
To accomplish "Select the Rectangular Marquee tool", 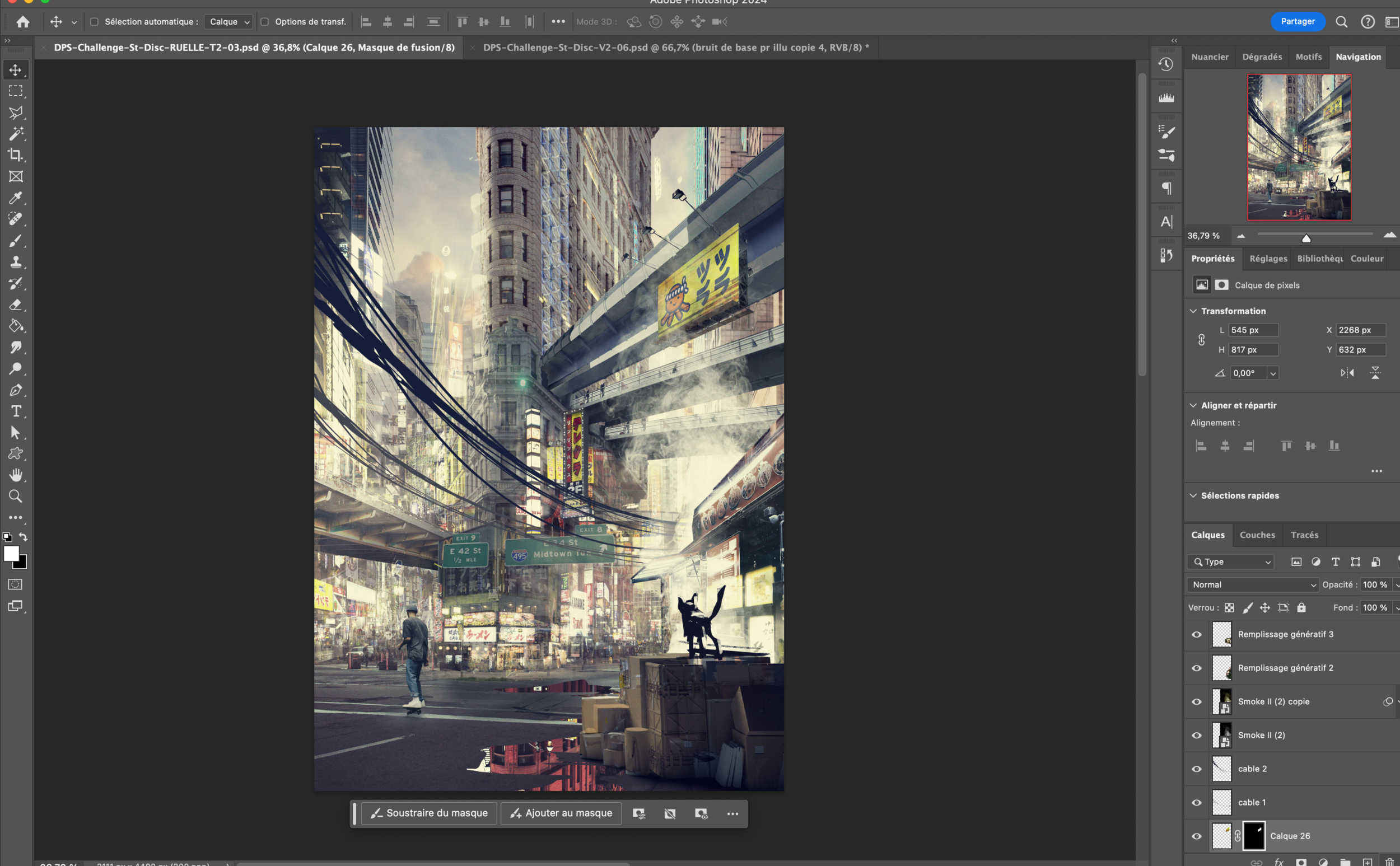I will [16, 91].
